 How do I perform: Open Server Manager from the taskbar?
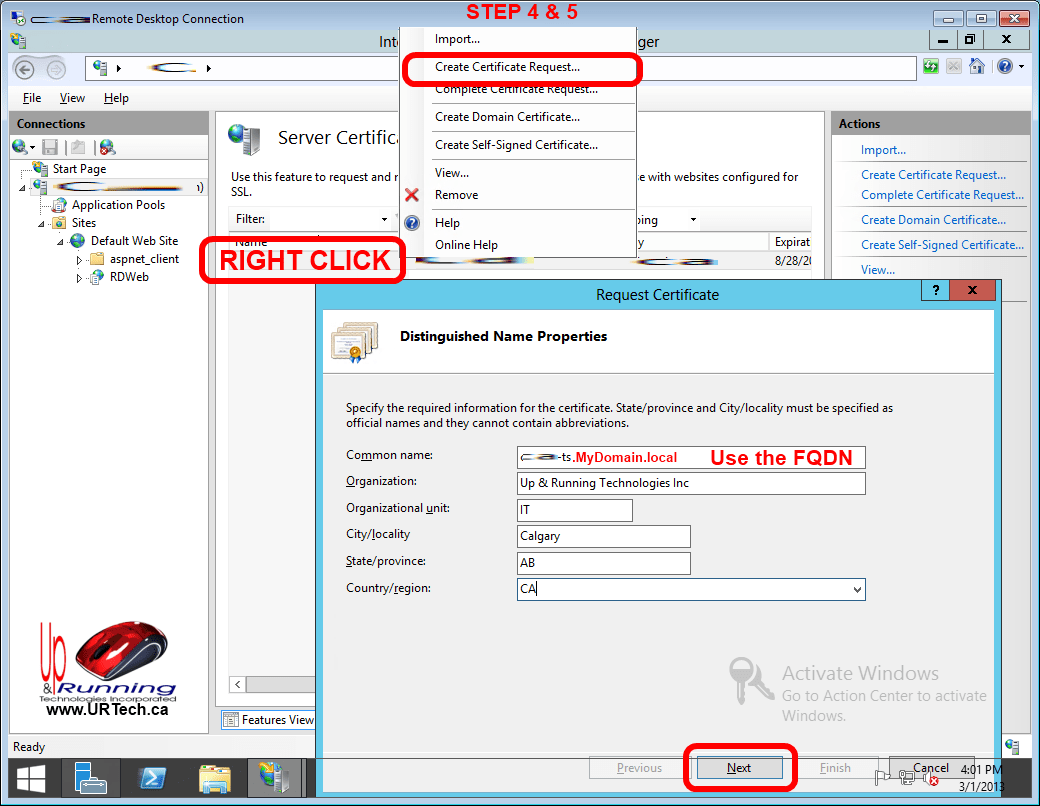90,779
